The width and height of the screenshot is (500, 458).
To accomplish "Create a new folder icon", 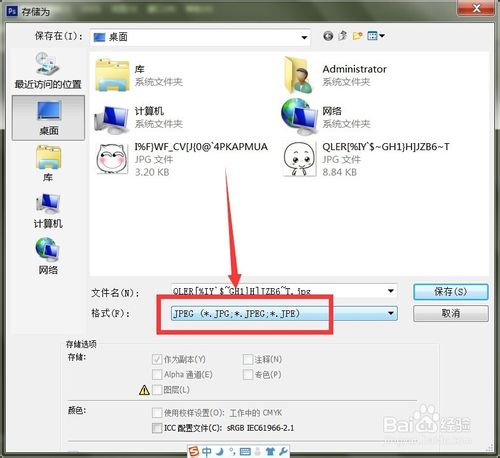I will pyautogui.click(x=357, y=36).
